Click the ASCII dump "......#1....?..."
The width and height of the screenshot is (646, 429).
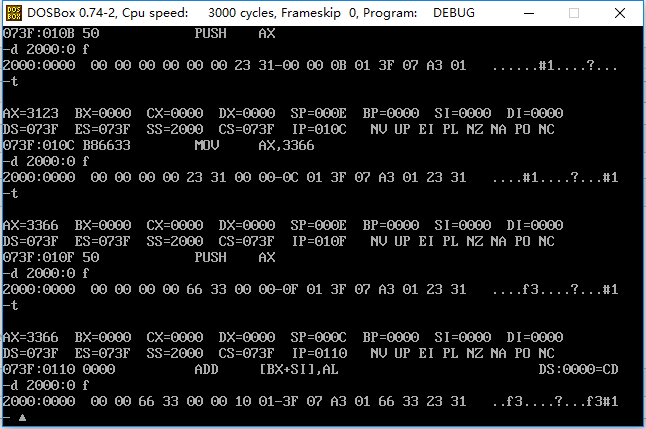point(555,65)
